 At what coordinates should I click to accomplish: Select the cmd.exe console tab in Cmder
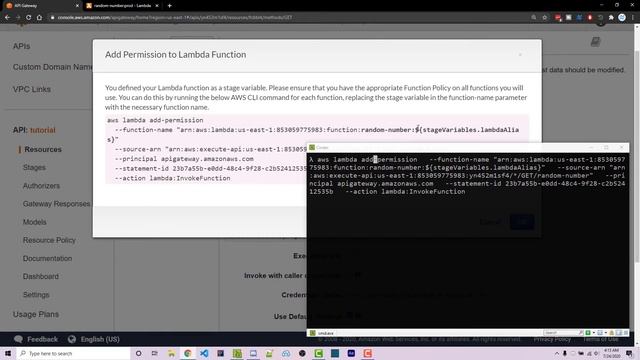pyautogui.click(x=322, y=333)
